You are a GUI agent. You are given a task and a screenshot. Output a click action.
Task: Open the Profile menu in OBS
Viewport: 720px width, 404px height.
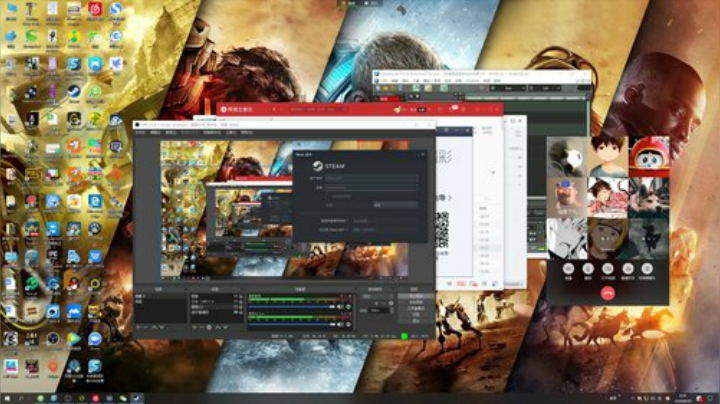(x=190, y=132)
